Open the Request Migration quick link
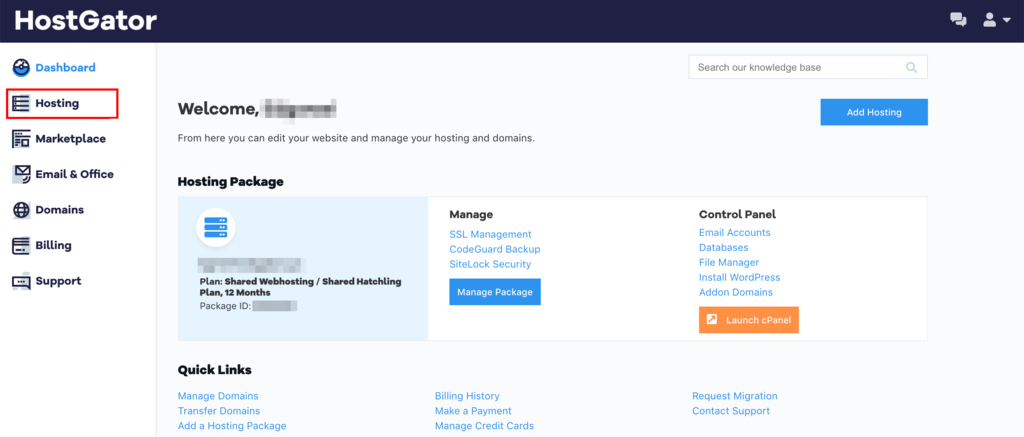The image size is (1024, 437). coord(735,396)
